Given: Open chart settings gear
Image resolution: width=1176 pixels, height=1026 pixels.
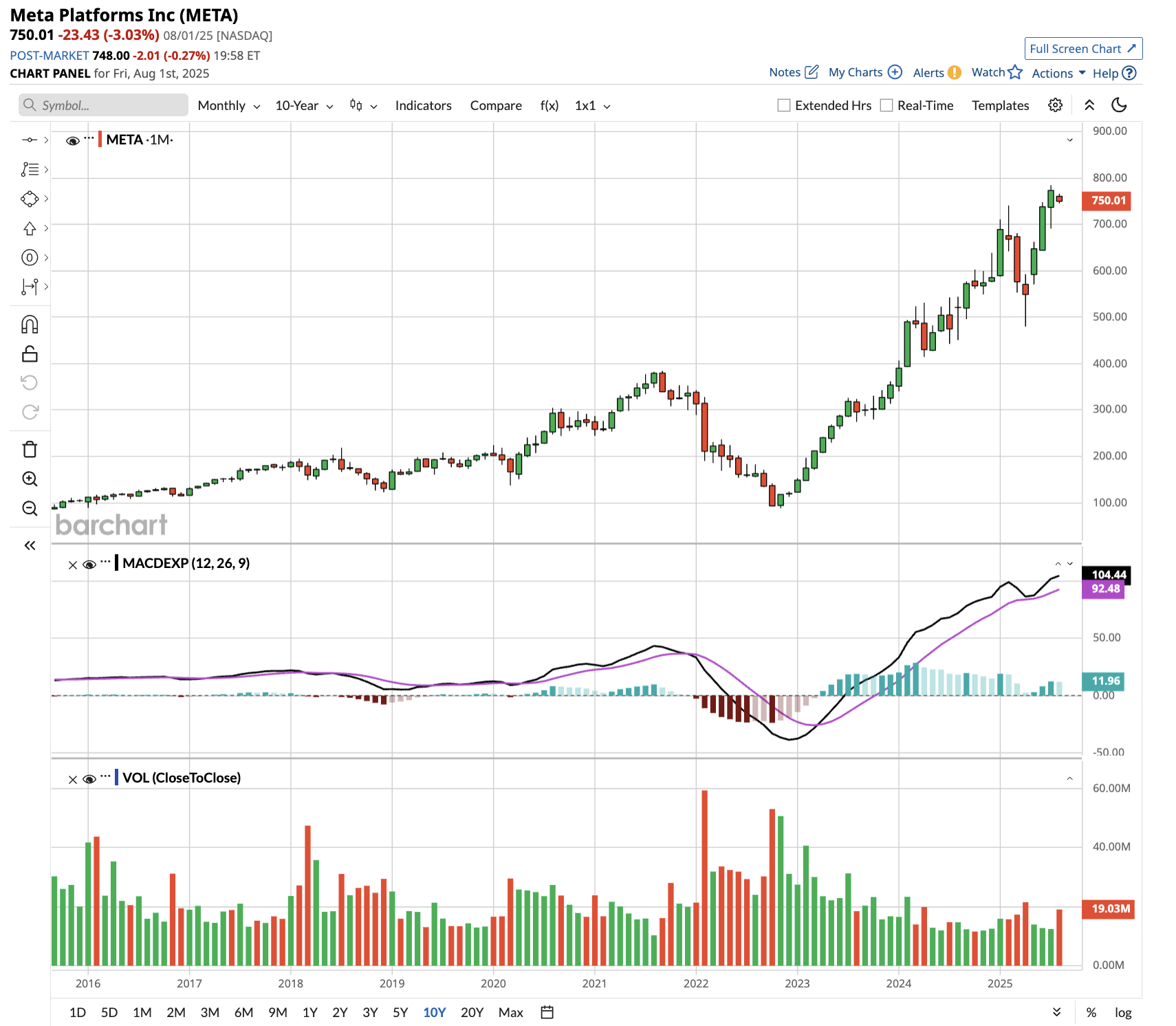Looking at the screenshot, I should pos(1055,105).
